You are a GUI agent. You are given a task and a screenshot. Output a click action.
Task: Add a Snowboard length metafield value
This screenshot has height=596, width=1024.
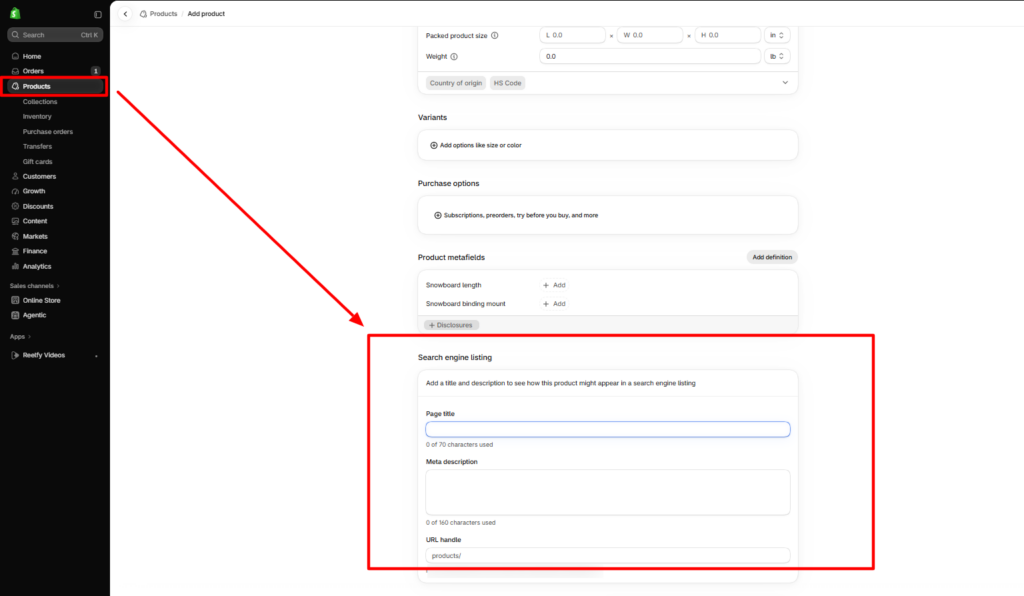click(x=554, y=285)
